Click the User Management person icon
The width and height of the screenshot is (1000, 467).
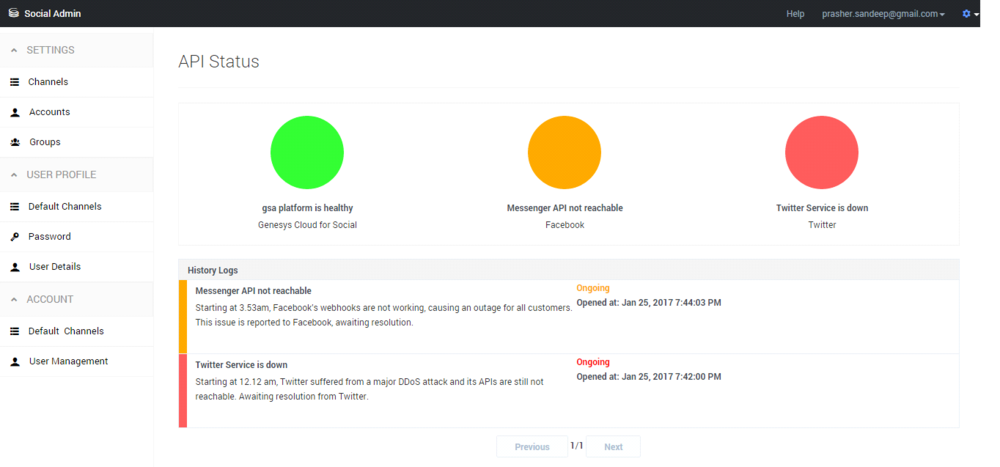click(15, 361)
